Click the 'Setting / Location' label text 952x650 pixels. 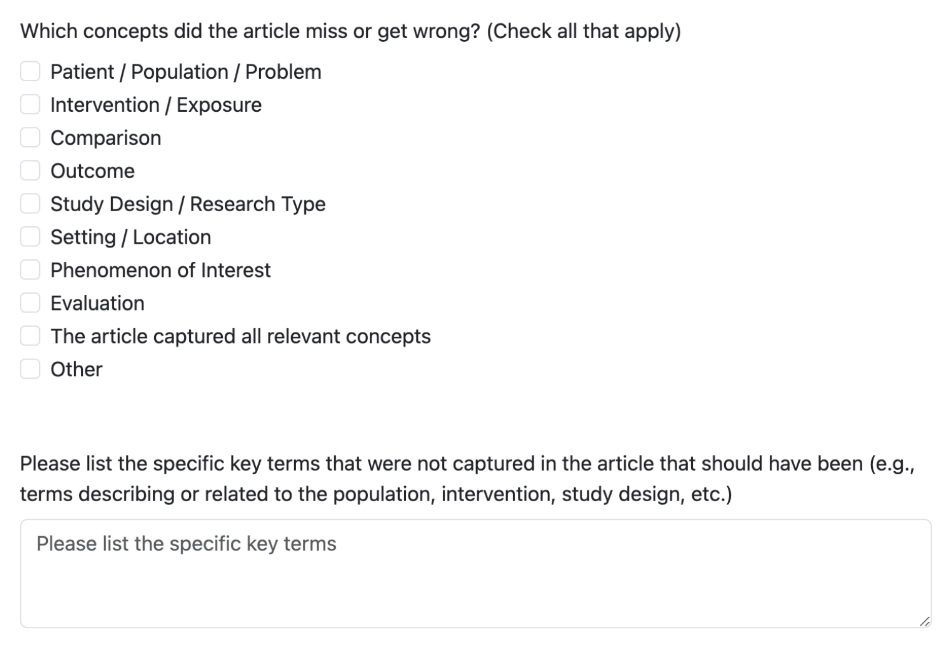pos(131,237)
